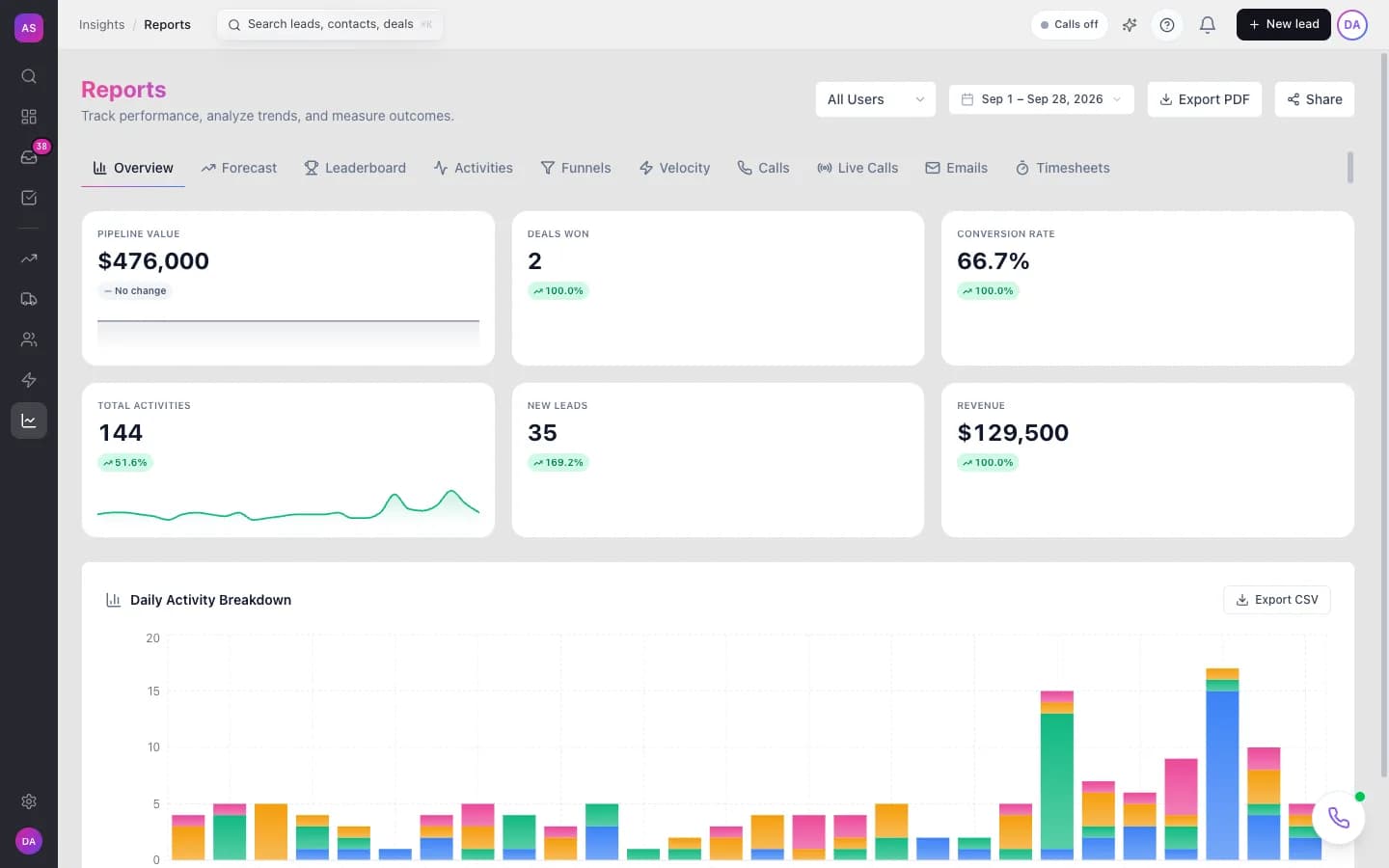1389x868 pixels.
Task: Toggle the Calls off status switch
Action: [1070, 25]
